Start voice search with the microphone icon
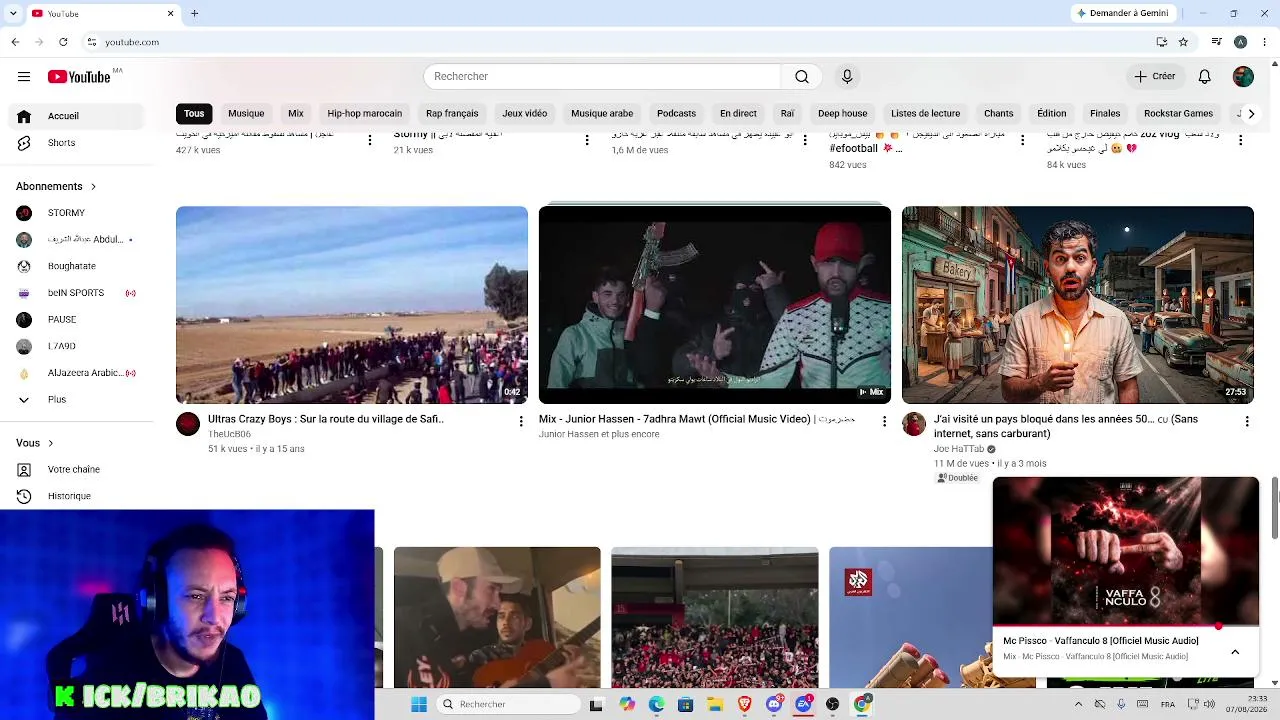The height and width of the screenshot is (720, 1280). 847,77
